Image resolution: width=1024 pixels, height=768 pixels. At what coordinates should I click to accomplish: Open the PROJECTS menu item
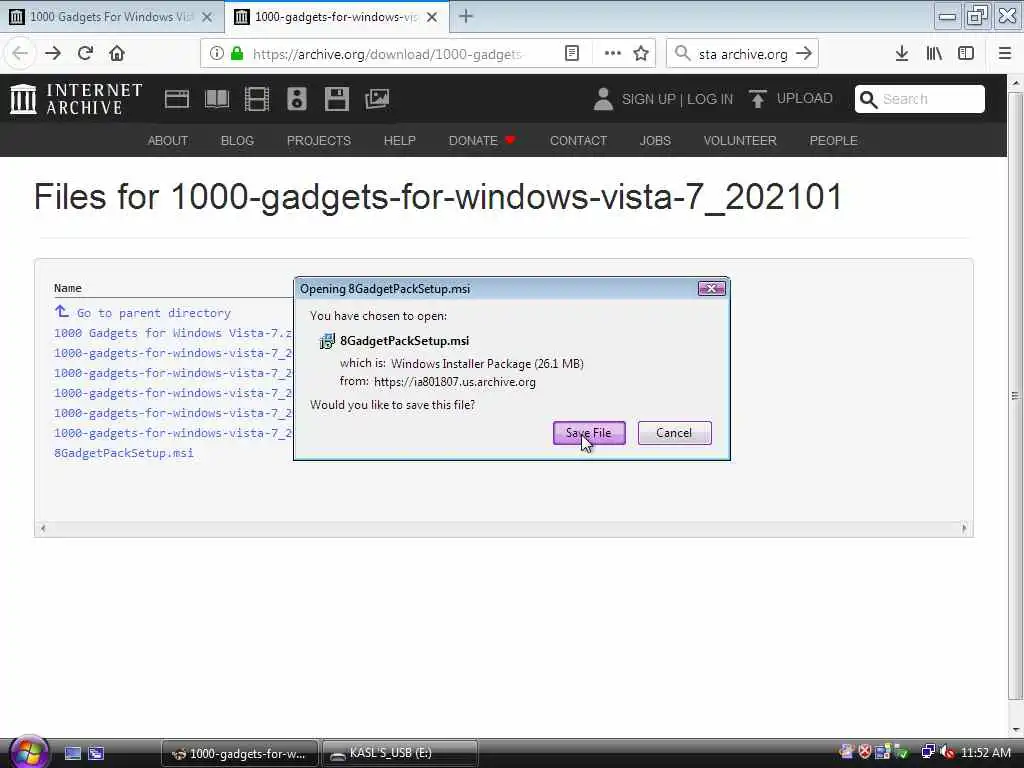[x=319, y=140]
